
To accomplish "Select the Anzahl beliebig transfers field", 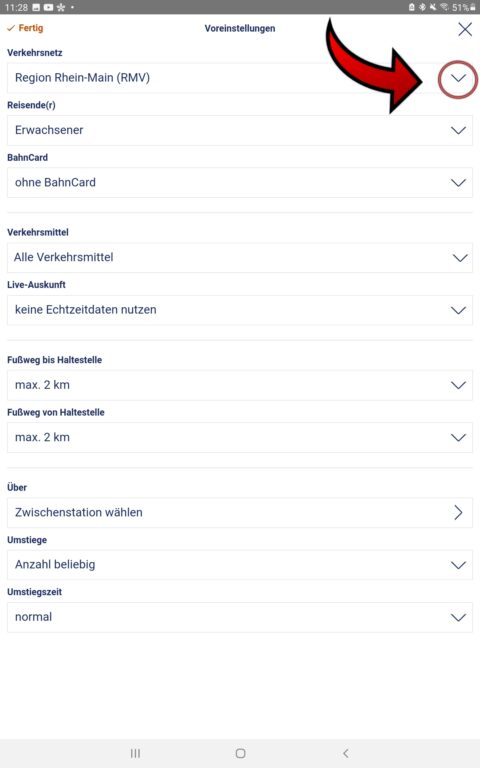I will [x=240, y=565].
